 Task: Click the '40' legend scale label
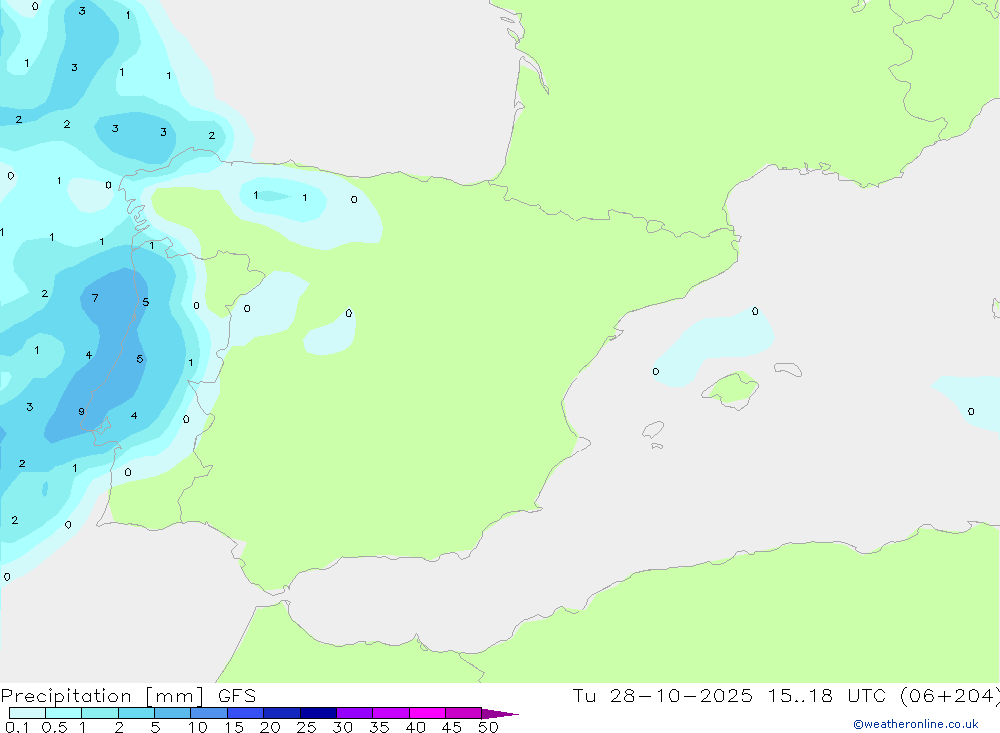(x=415, y=727)
